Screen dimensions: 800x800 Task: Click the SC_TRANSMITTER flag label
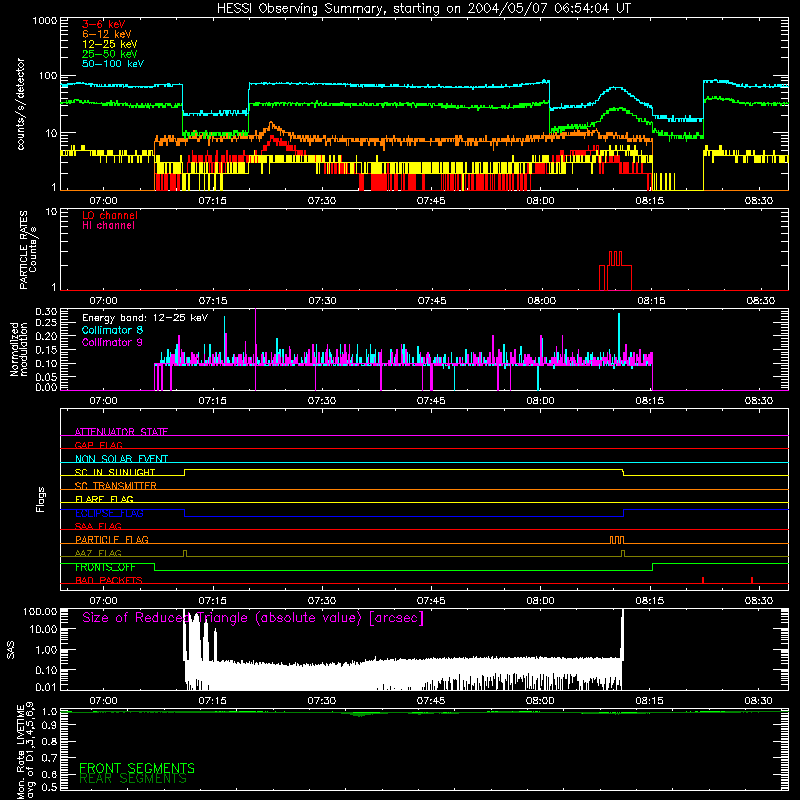pos(115,486)
